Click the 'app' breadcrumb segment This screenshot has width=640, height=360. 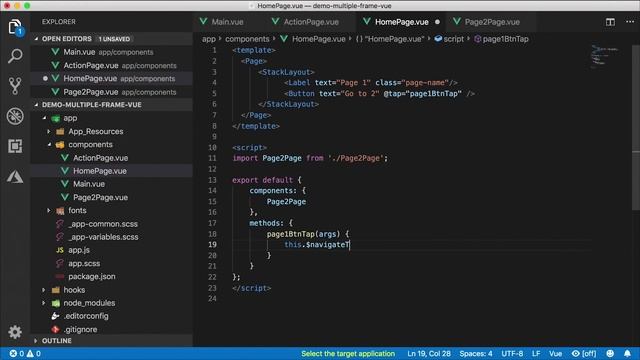point(209,39)
